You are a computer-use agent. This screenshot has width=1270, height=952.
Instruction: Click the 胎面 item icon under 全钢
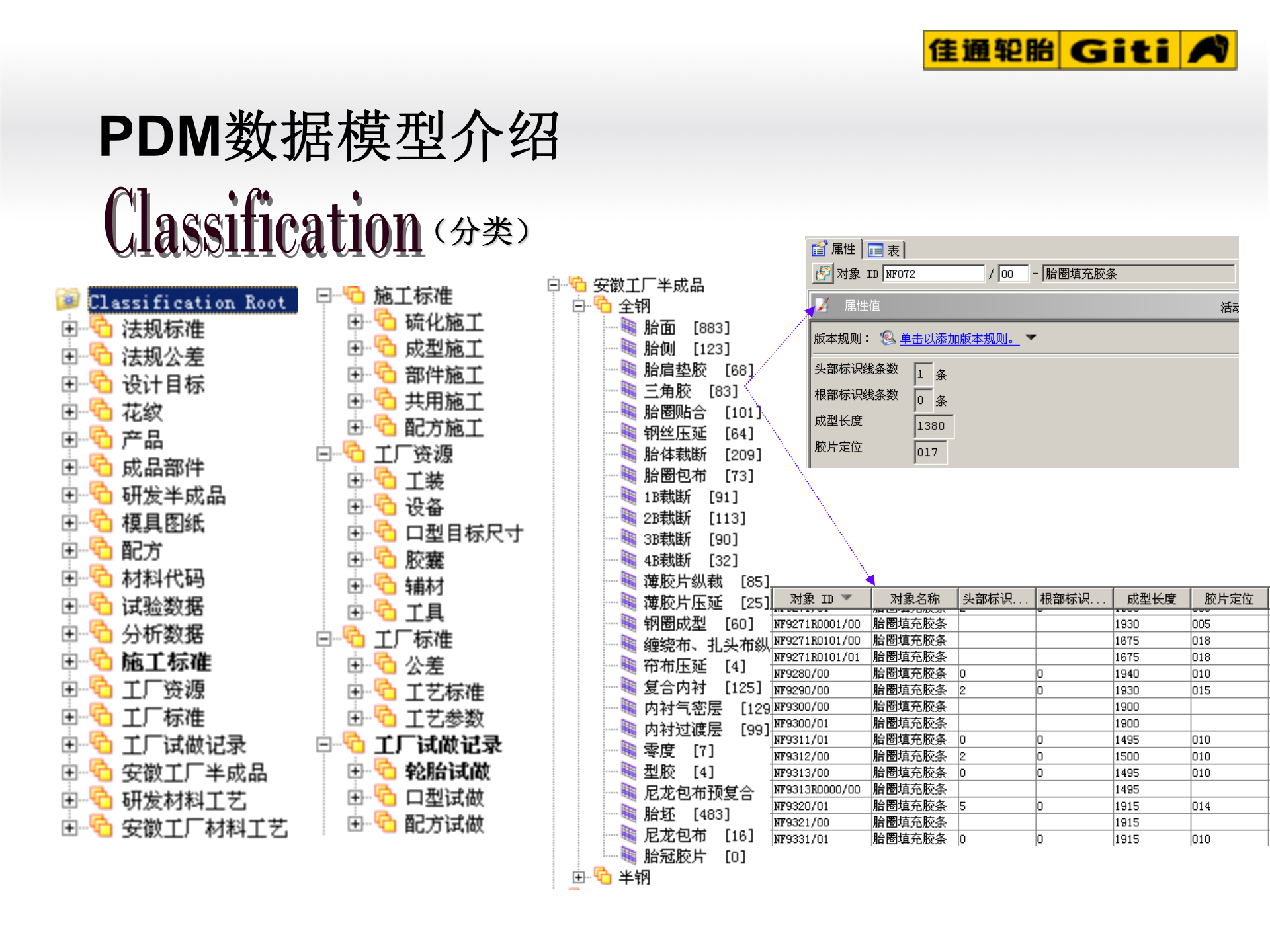click(x=628, y=327)
